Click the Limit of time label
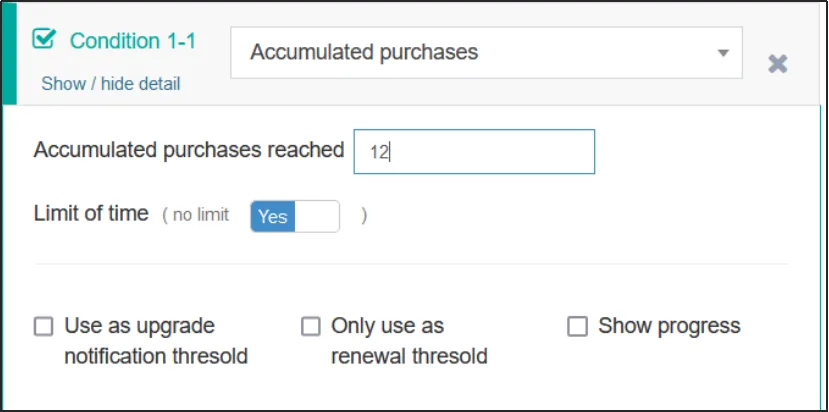Viewport: 829px width, 412px height. [91, 214]
